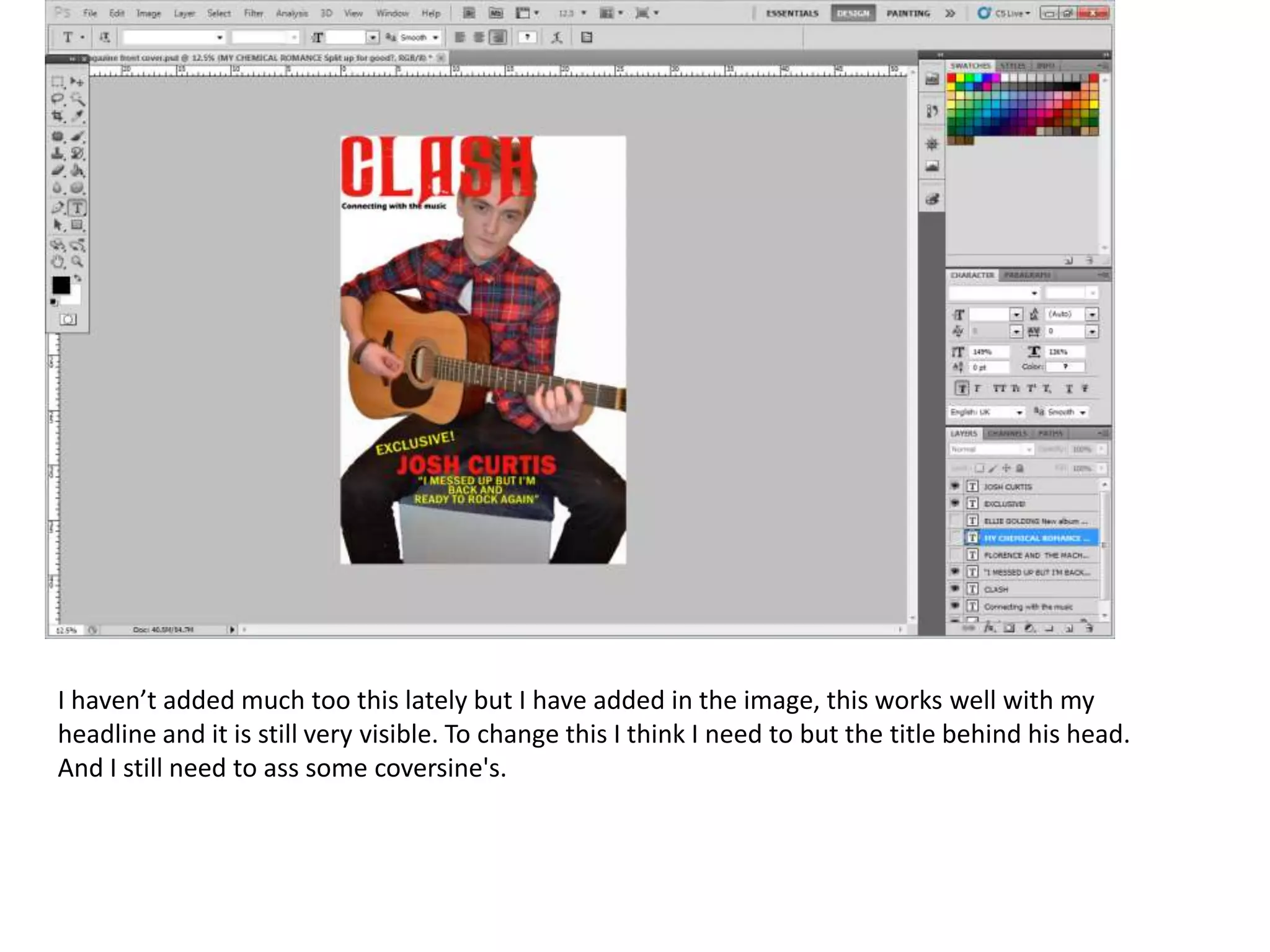Center text alignment button in options bar
The height and width of the screenshot is (952, 1270).
479,38
